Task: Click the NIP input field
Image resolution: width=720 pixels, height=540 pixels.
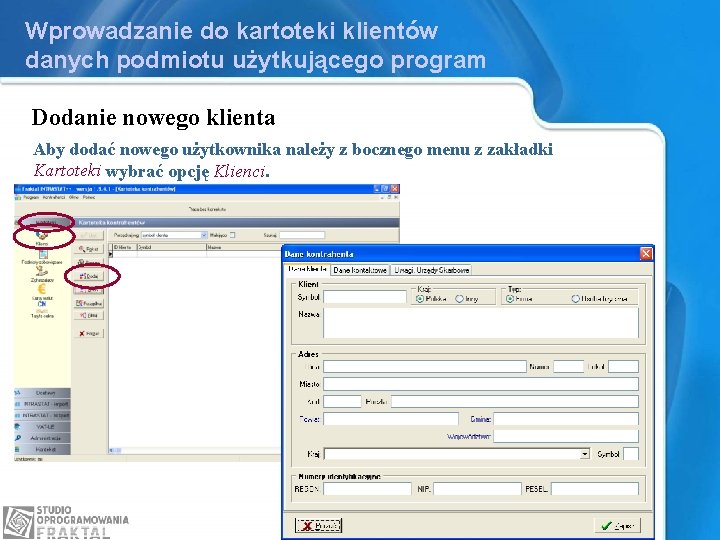Action: (x=478, y=489)
